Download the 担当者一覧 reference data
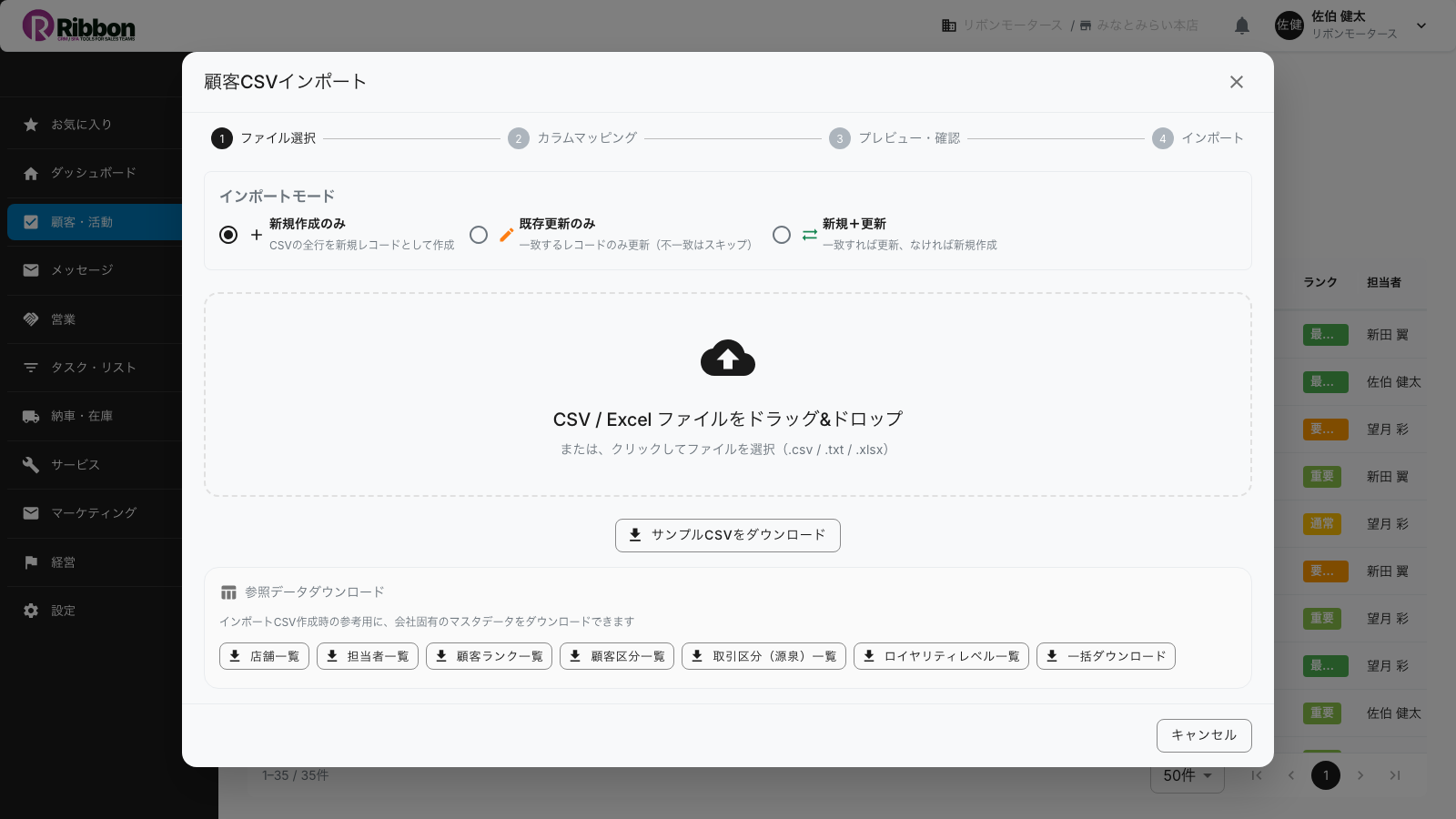 pyautogui.click(x=368, y=656)
